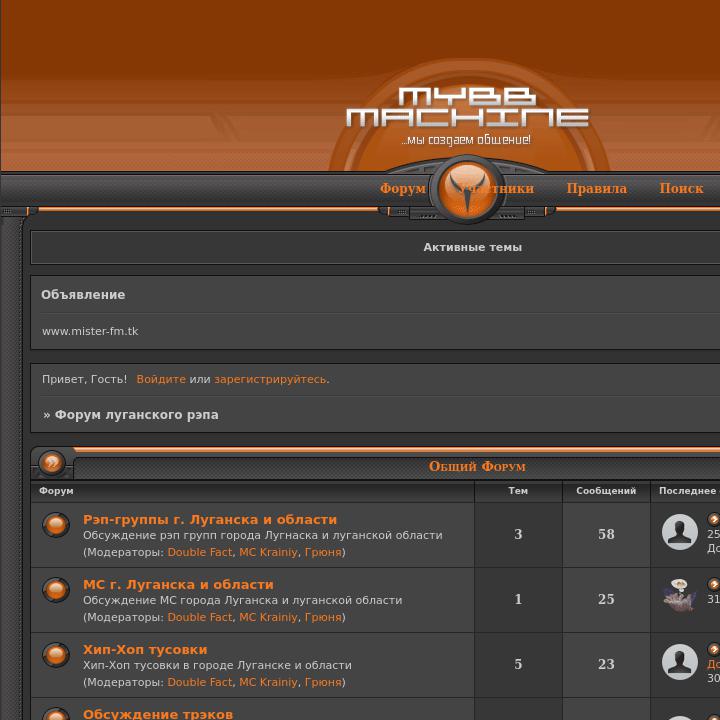Viewport: 720px width, 720px height.
Task: Open the Общий Форум category heading
Action: pos(477,467)
